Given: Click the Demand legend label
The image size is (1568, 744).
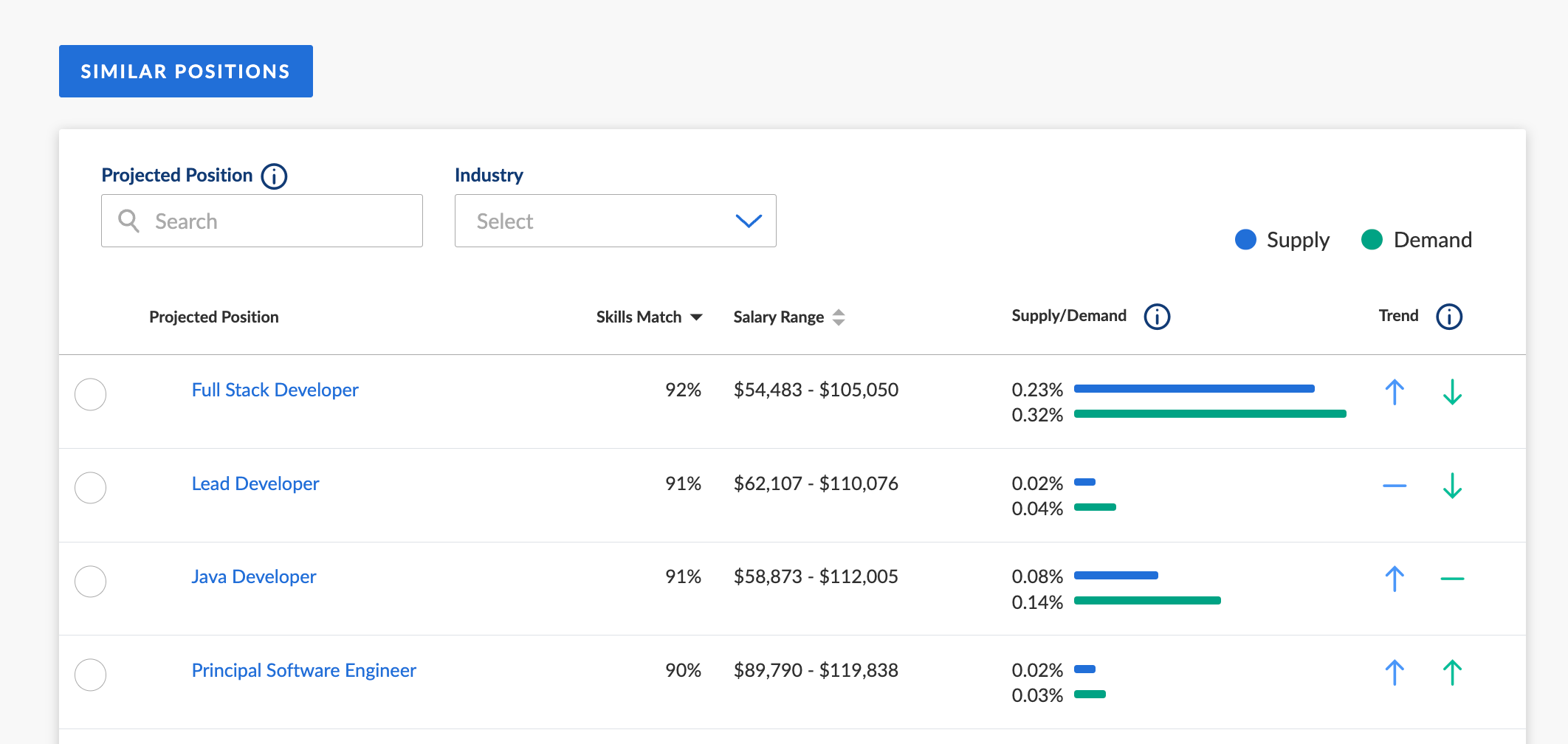Looking at the screenshot, I should [x=1433, y=240].
